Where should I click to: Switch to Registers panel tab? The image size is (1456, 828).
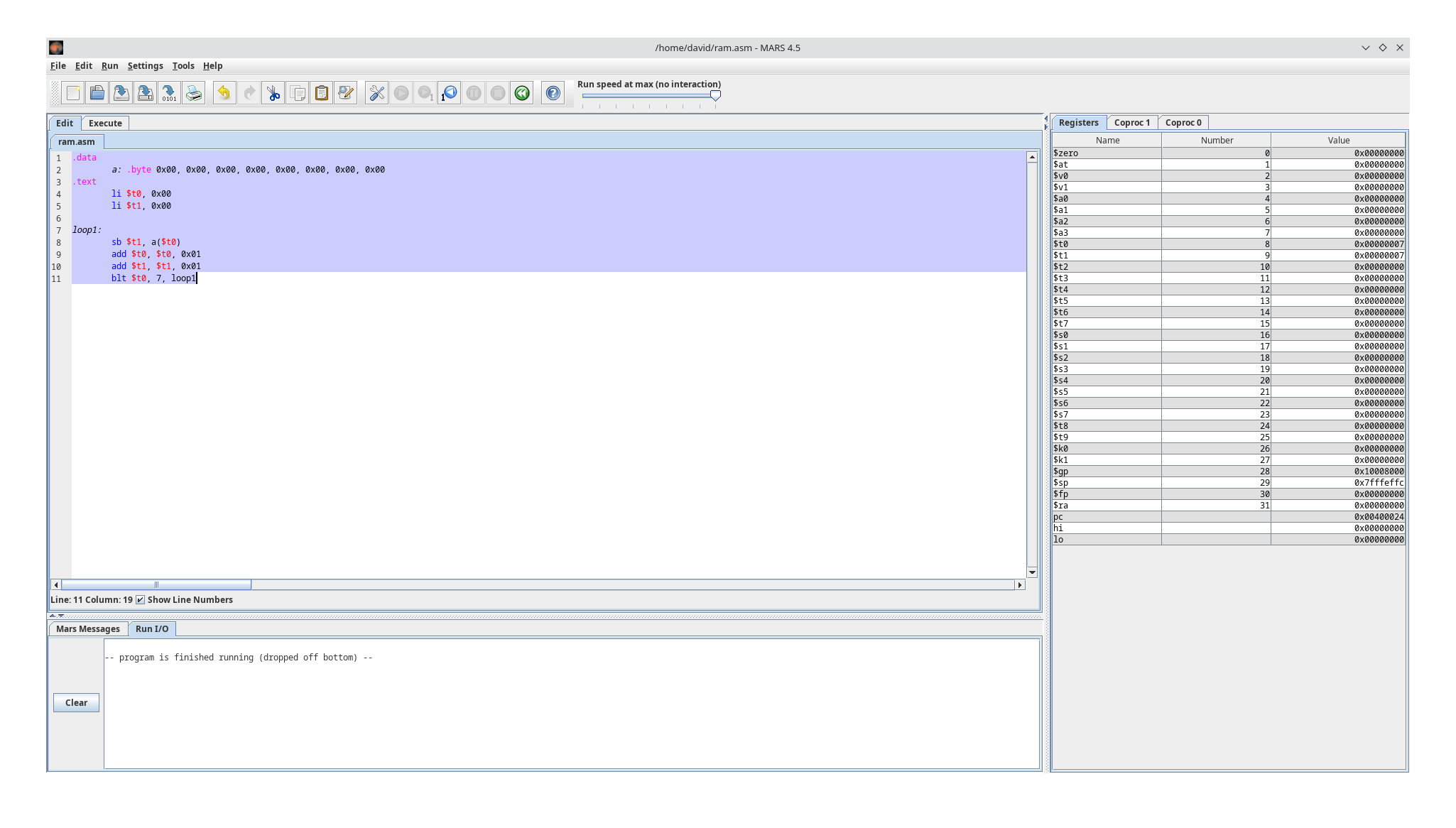pos(1079,122)
